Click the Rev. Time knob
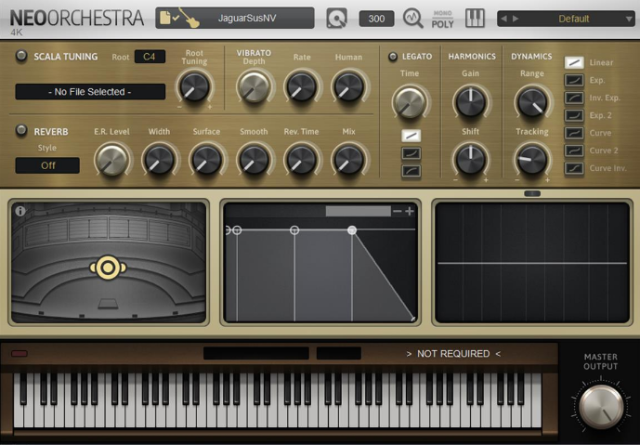Screen dimensions: 640x445 pyautogui.click(x=301, y=160)
